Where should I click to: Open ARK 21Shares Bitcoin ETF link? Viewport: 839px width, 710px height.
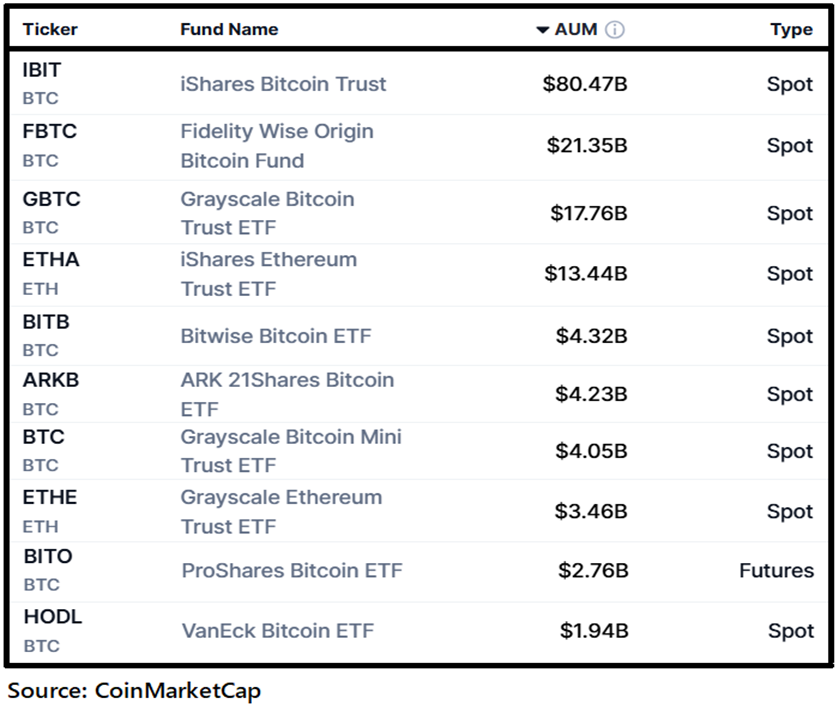click(x=287, y=394)
